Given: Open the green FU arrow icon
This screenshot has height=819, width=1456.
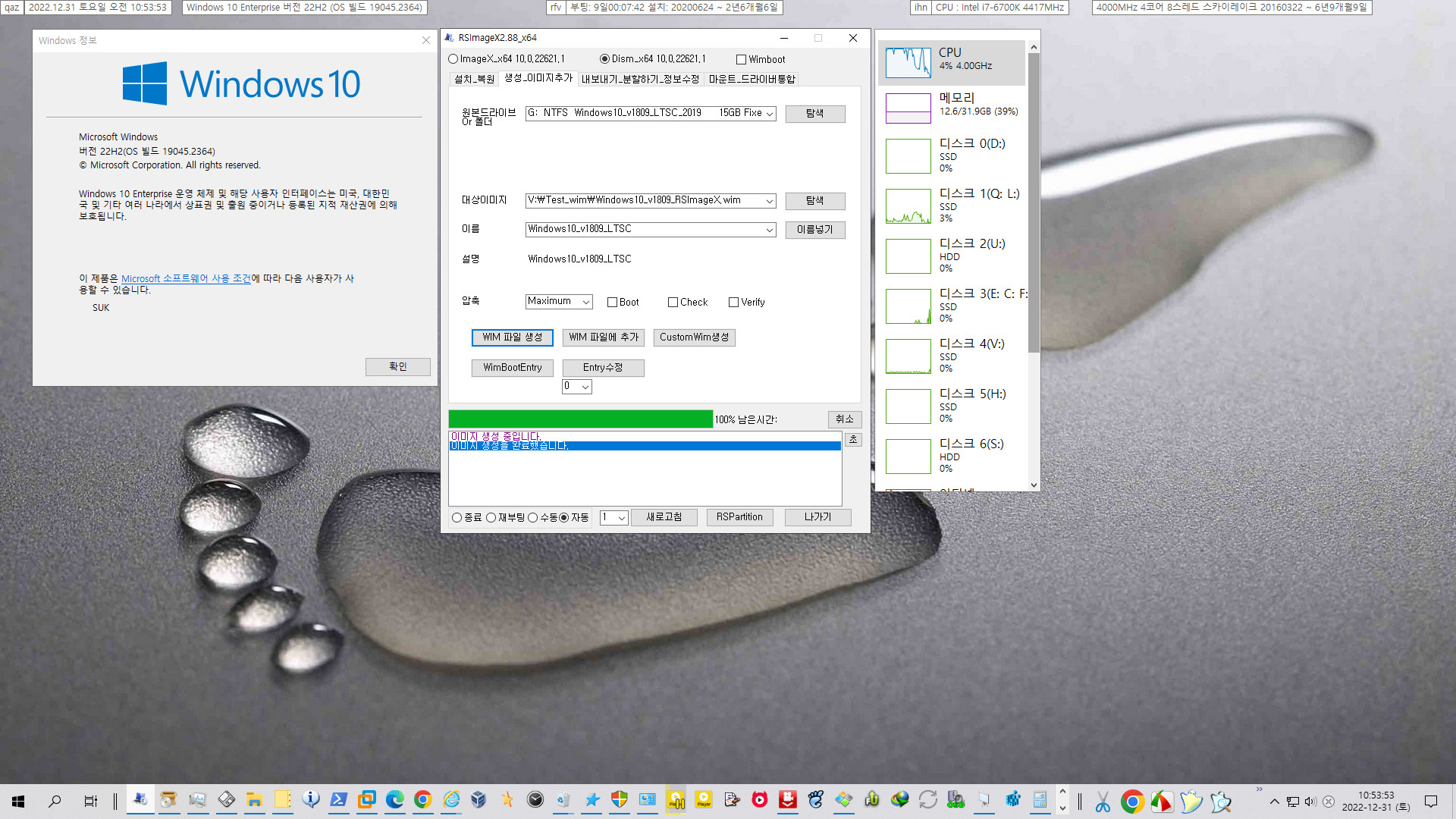Looking at the screenshot, I should click(872, 800).
